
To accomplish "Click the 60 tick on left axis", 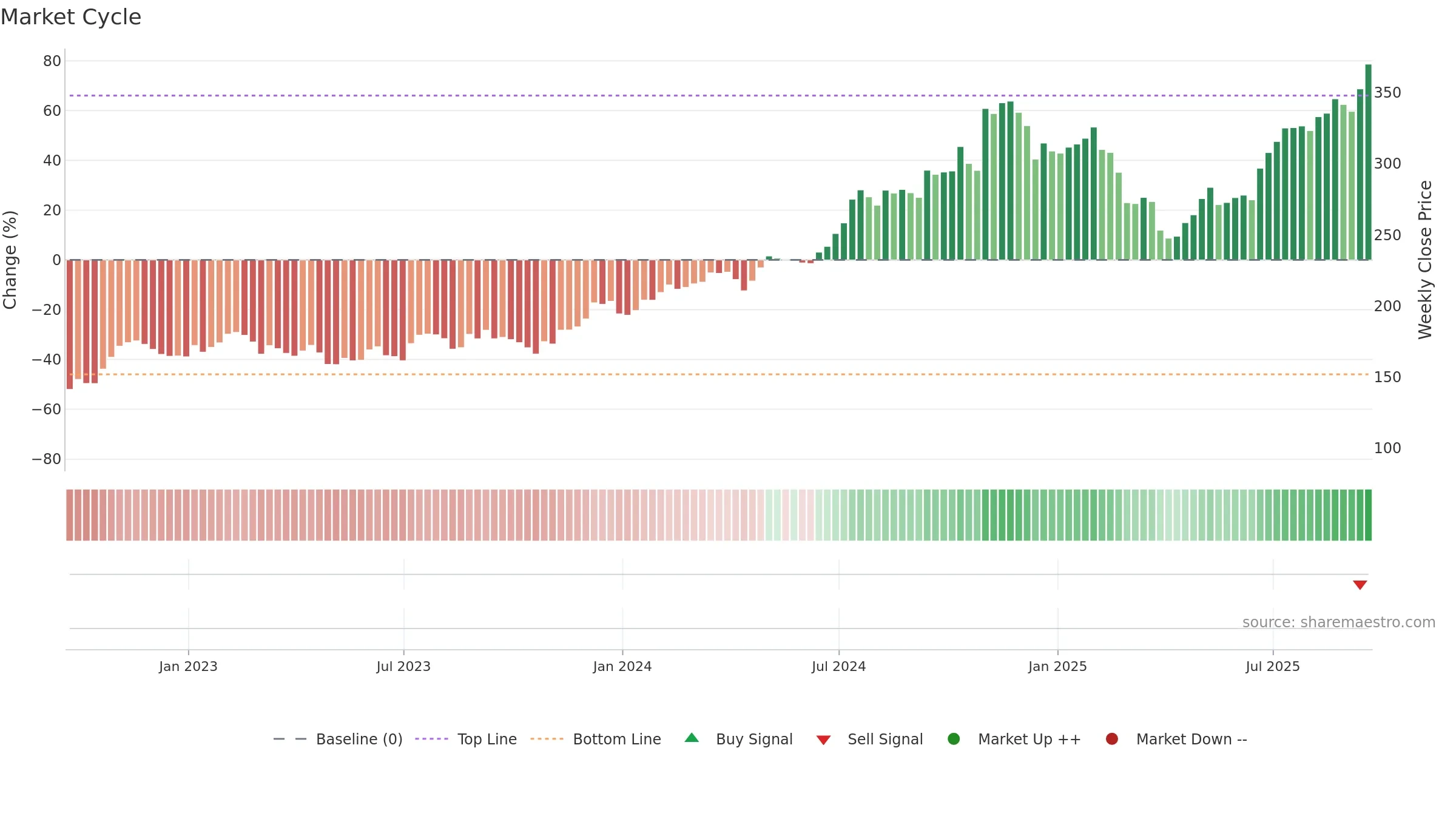I will (x=52, y=110).
